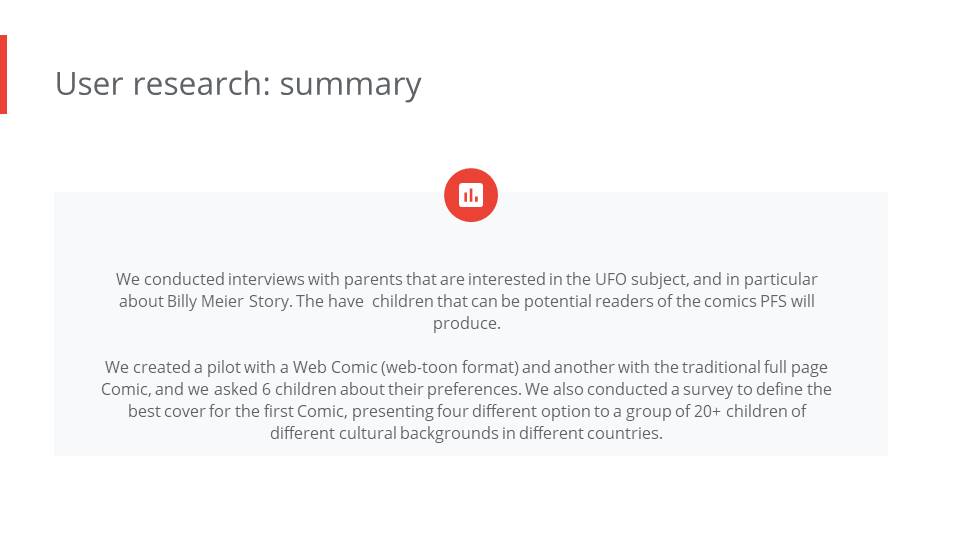Click the "(web-toon format)" parenthetical

(449, 367)
